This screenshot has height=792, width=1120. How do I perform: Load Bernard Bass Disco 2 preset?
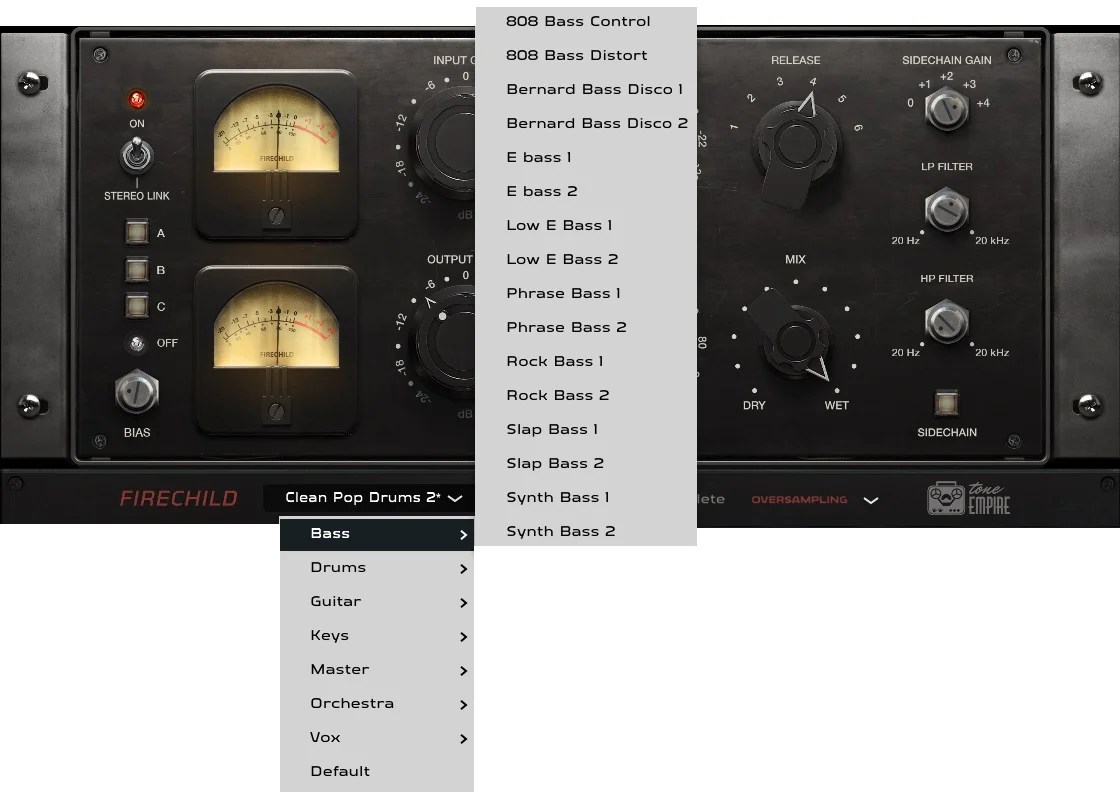tap(586, 124)
